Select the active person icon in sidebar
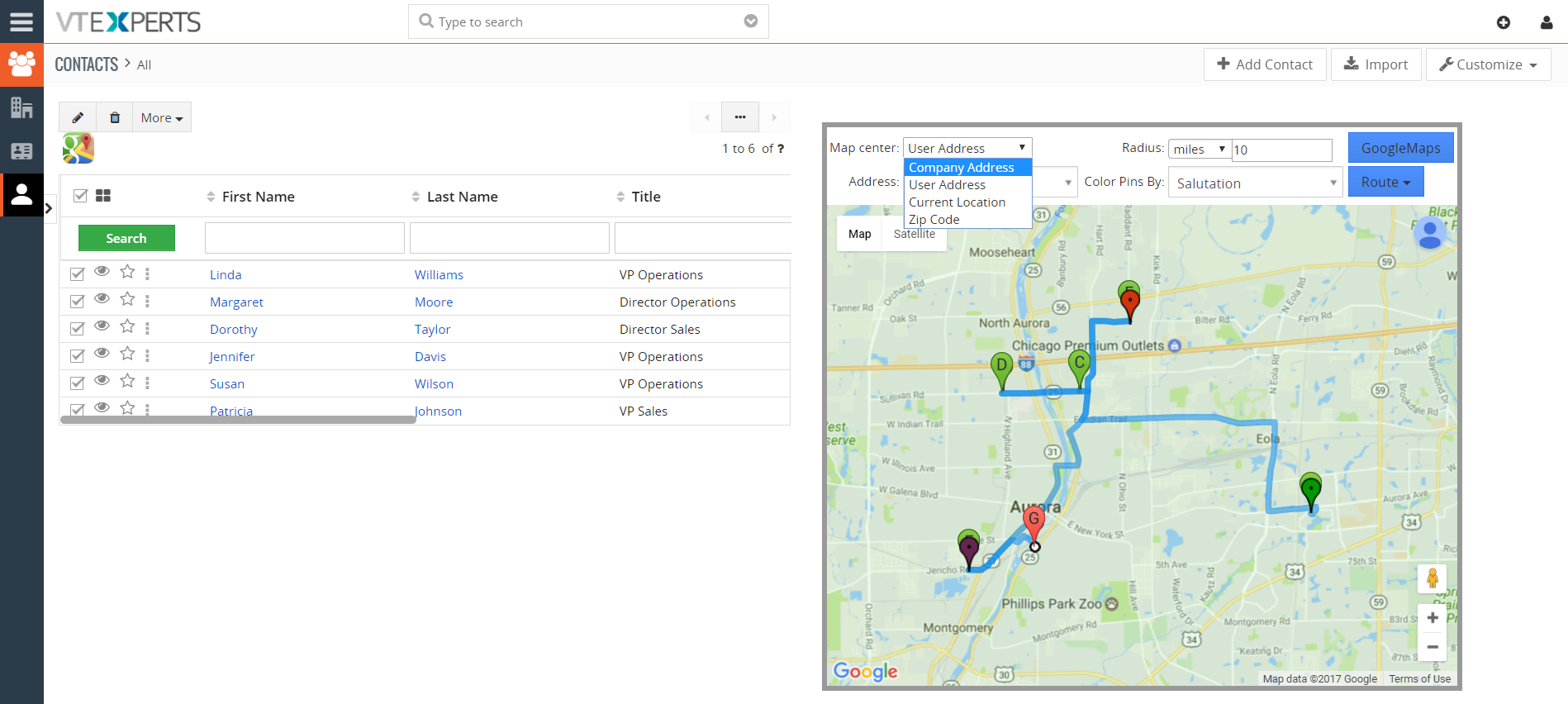The width and height of the screenshot is (1568, 704). pos(21,195)
